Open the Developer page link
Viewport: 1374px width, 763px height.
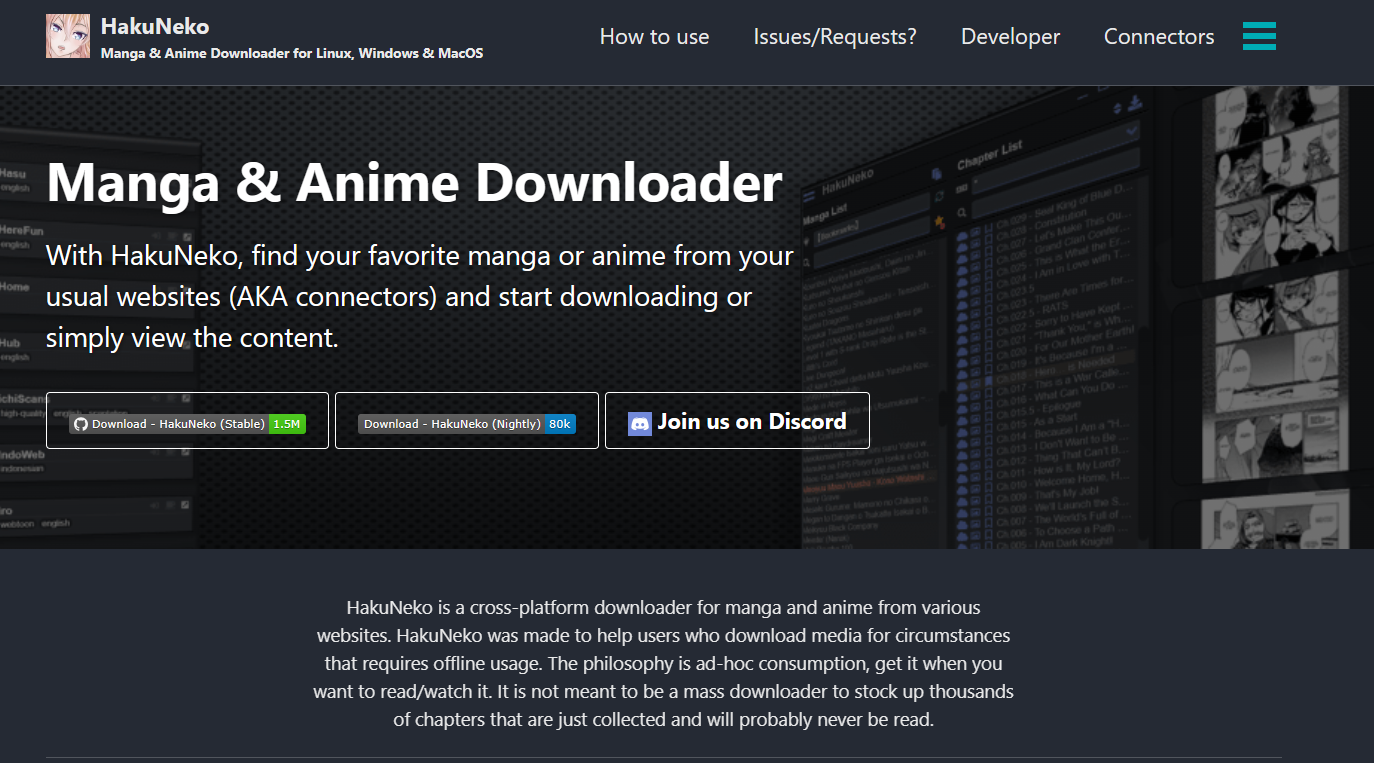[x=1009, y=36]
